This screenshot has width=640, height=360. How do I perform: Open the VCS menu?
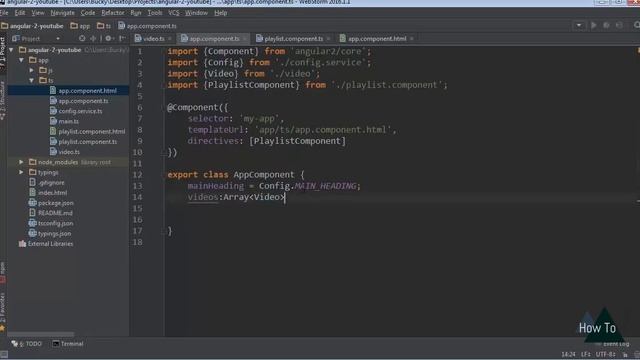tap(173, 13)
